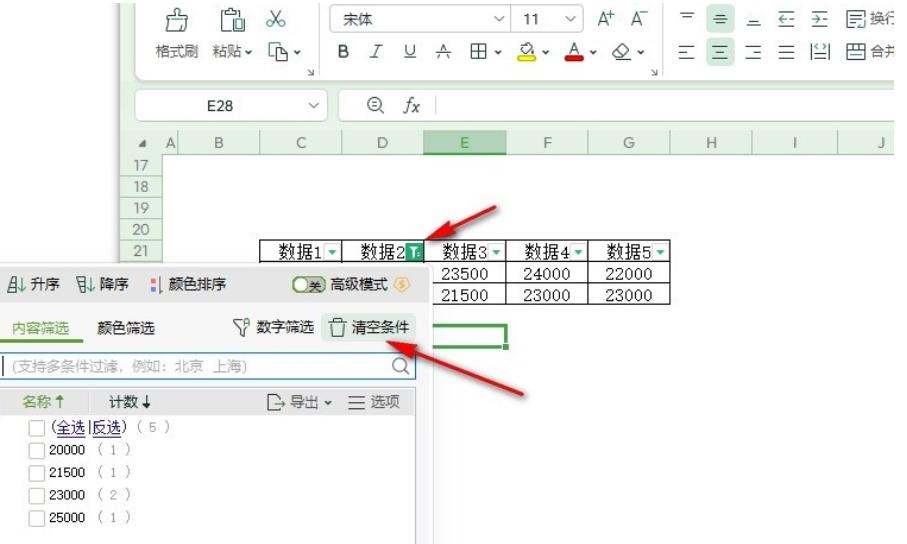Image resolution: width=907 pixels, height=544 pixels.
Task: Decrease font size with A- icon
Action: [x=639, y=19]
